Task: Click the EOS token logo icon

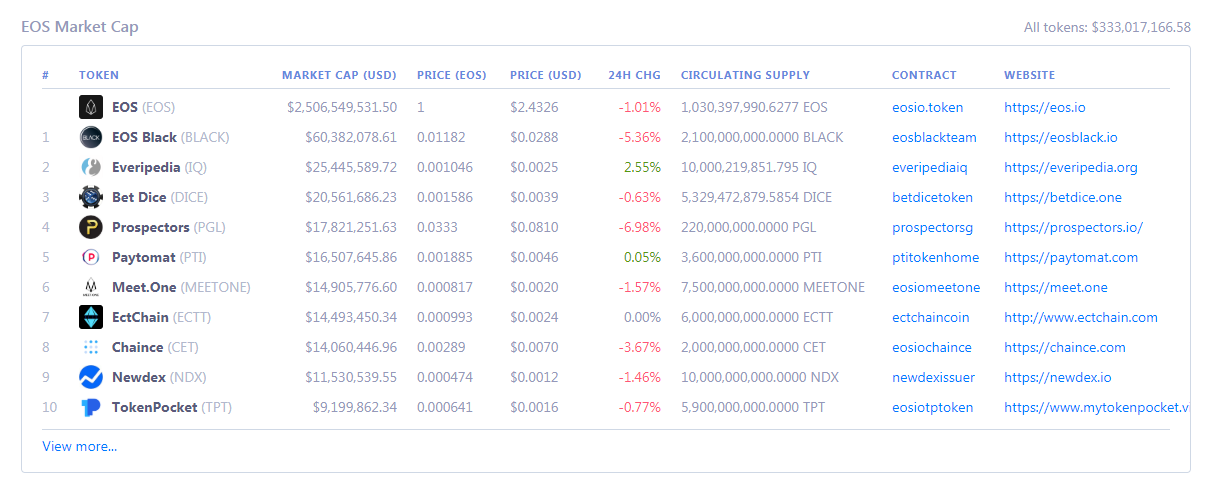Action: click(x=91, y=107)
